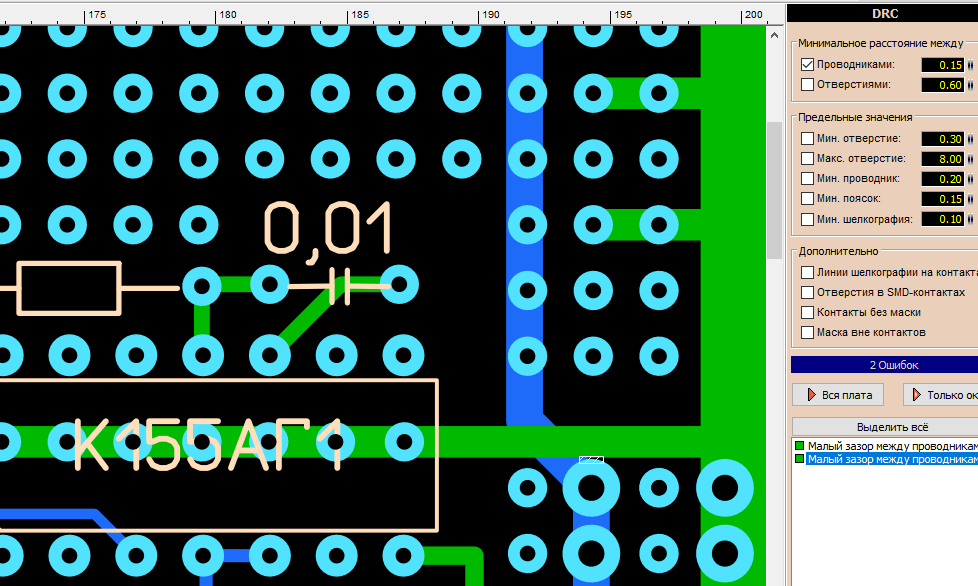This screenshot has height=586, width=978.
Task: Click the "Только окно" check button
Action: point(940,395)
